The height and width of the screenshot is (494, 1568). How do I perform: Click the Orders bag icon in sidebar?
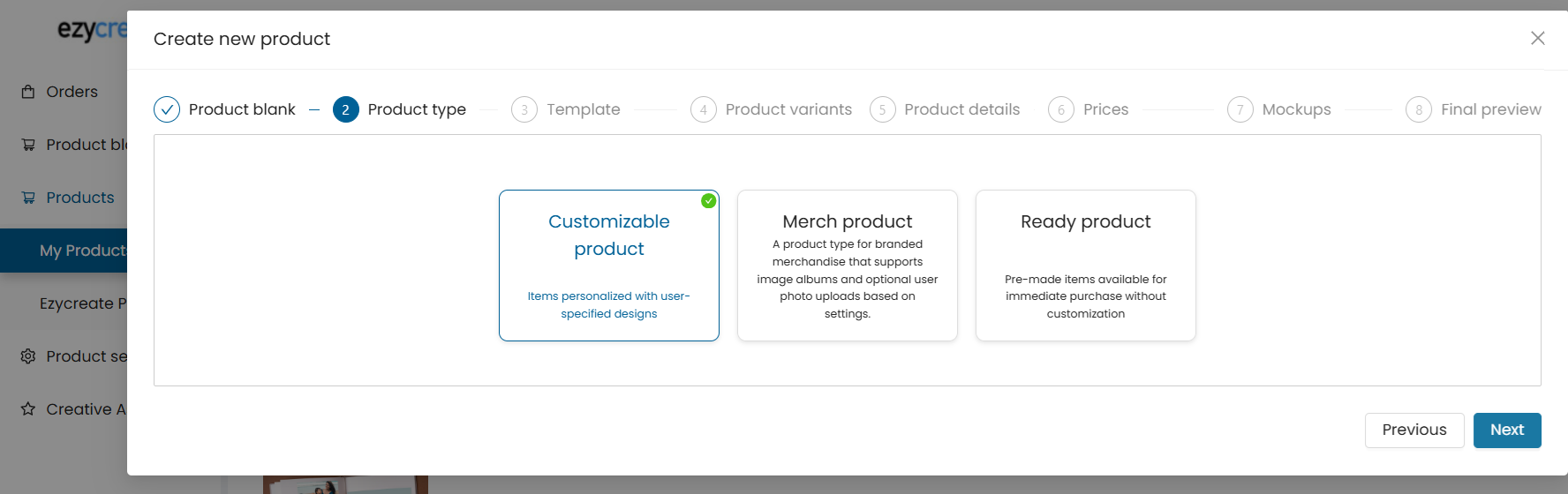click(x=28, y=92)
